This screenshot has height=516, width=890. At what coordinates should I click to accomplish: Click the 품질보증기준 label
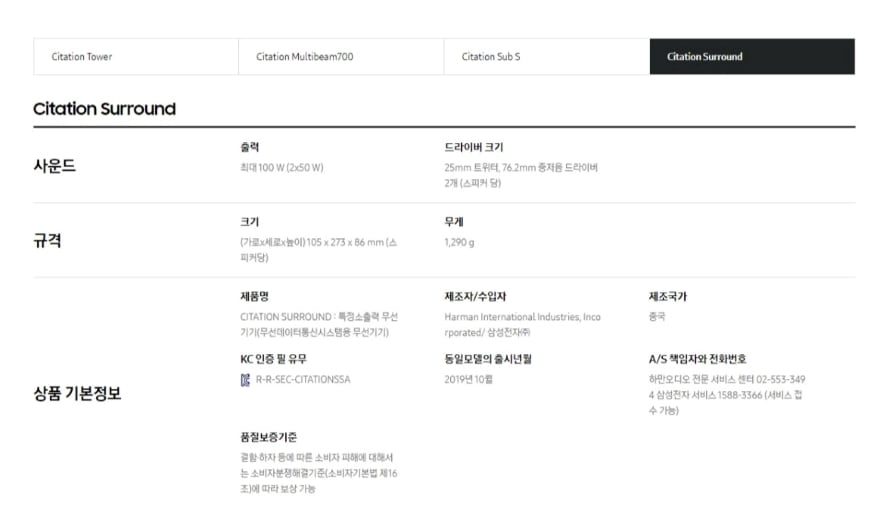coord(268,437)
